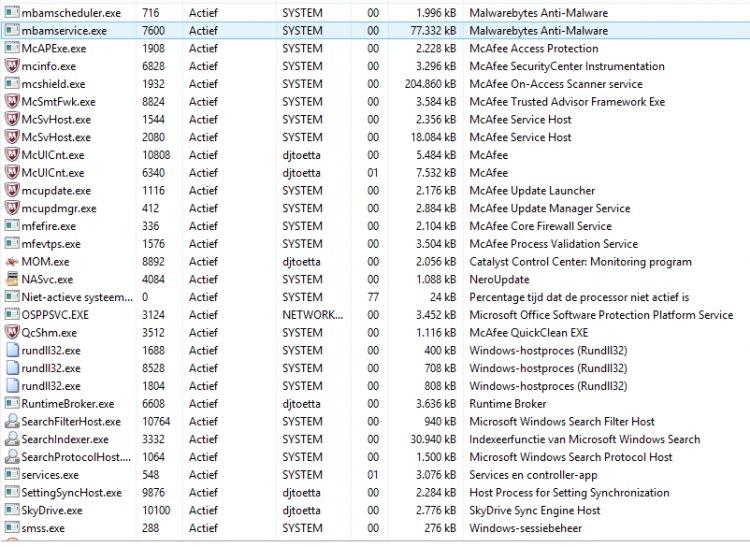This screenshot has height=547, width=750.
Task: Select the mbamservice.exe process name
Action: [64, 31]
